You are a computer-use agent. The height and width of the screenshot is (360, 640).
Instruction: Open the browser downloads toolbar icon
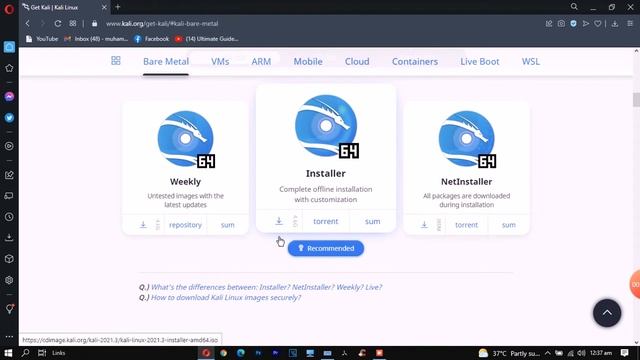point(615,24)
